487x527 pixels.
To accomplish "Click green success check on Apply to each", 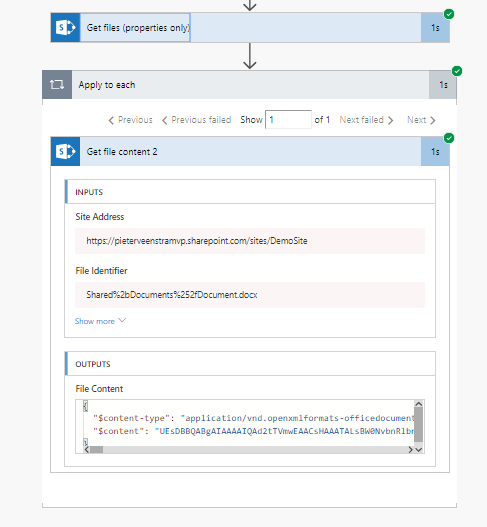I will [457, 71].
